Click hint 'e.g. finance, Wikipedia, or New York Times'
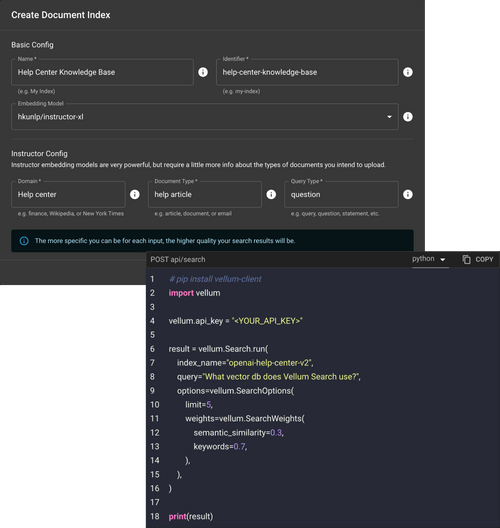 click(x=71, y=213)
